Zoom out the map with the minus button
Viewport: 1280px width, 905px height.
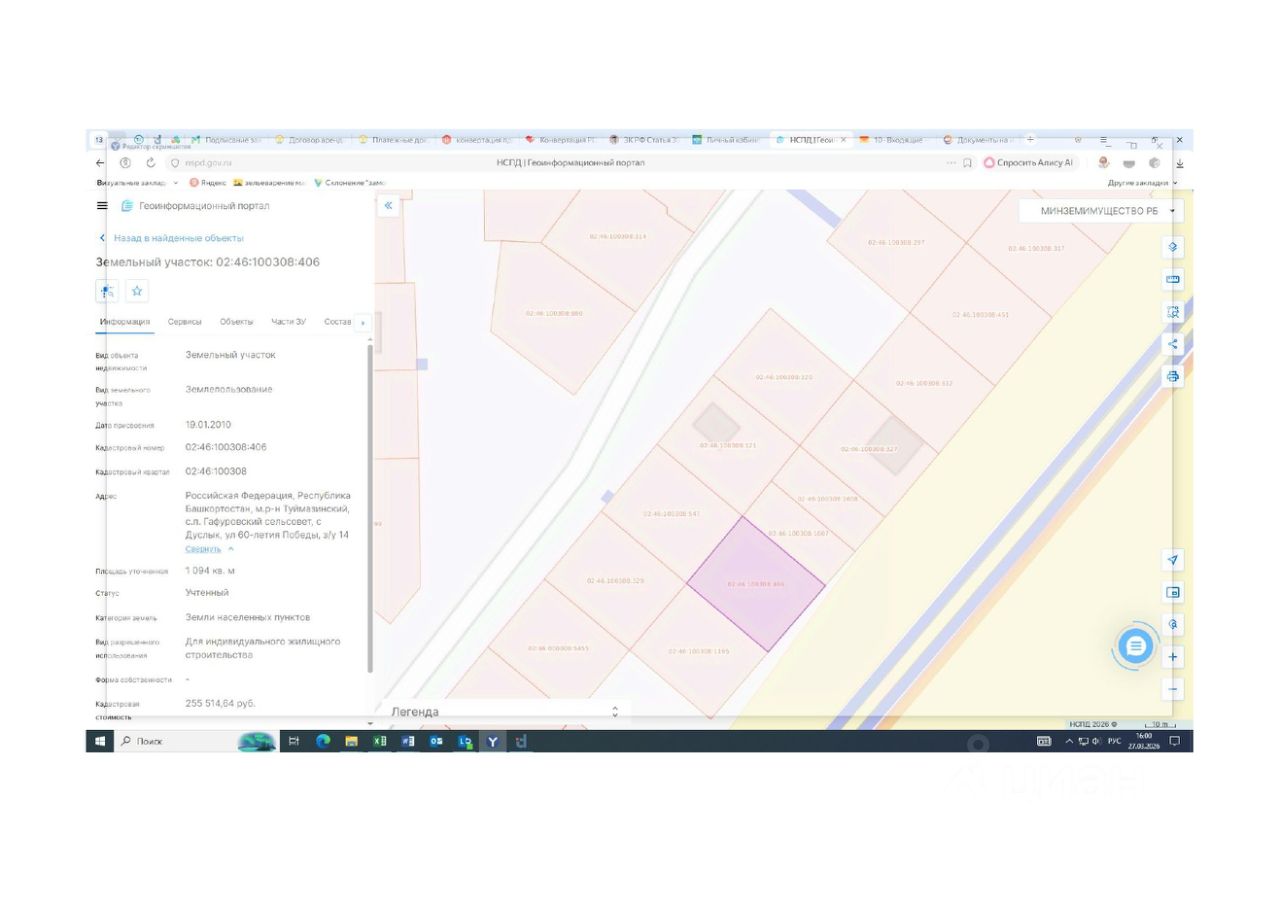click(x=1173, y=689)
